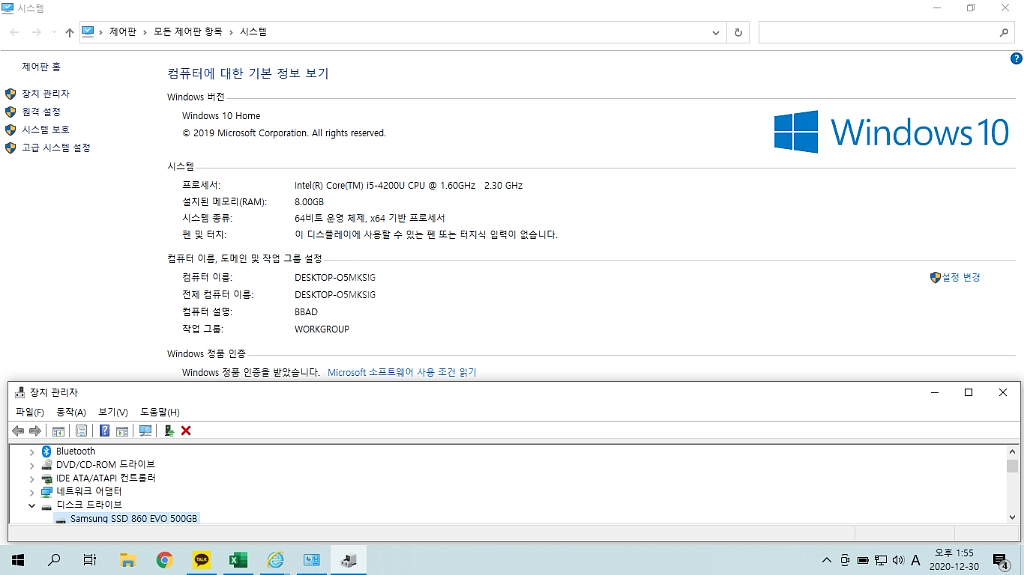
Task: Click 모든 제어판 항목 breadcrumb
Action: (x=188, y=32)
